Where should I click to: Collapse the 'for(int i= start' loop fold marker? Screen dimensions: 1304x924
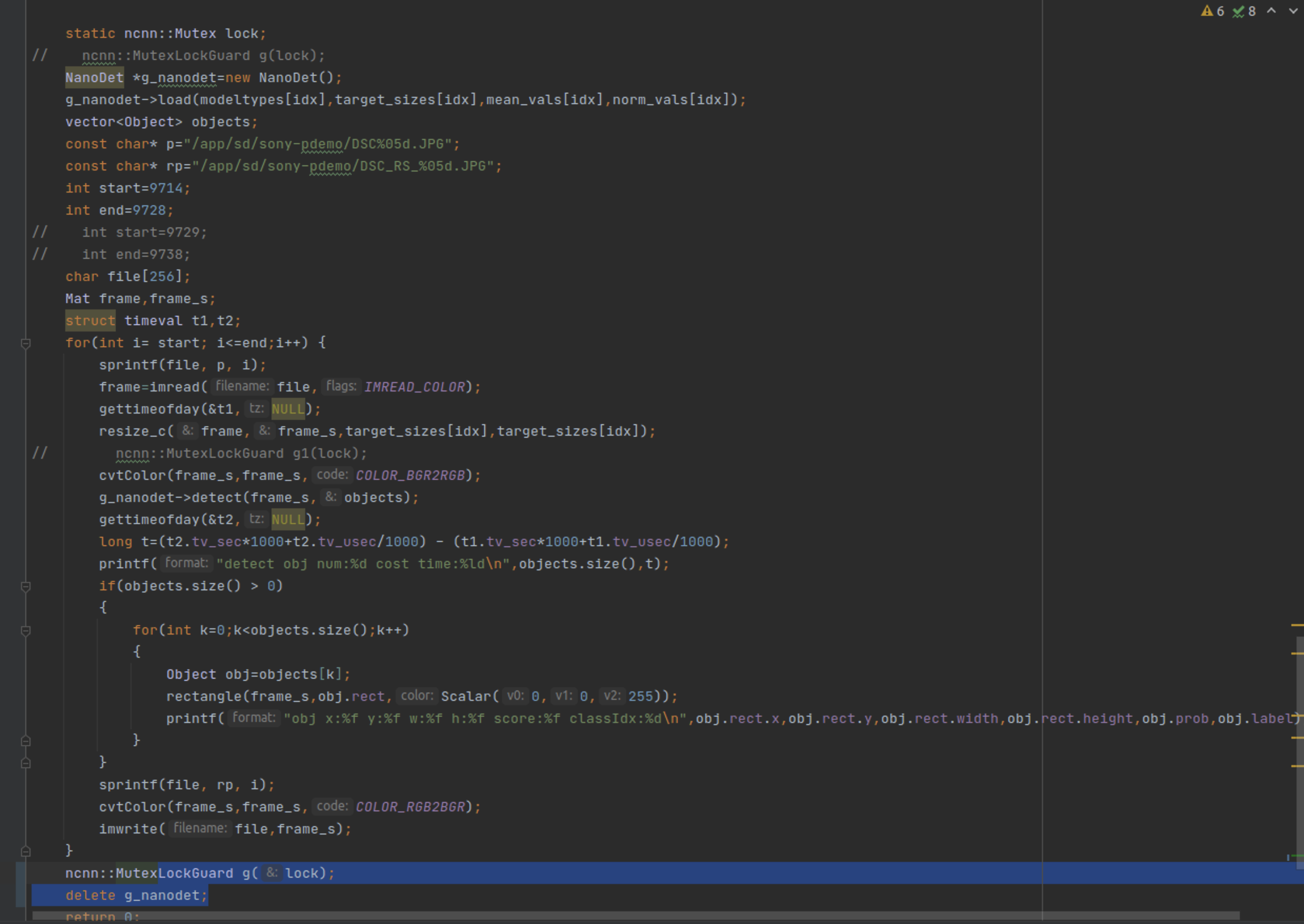(26, 343)
